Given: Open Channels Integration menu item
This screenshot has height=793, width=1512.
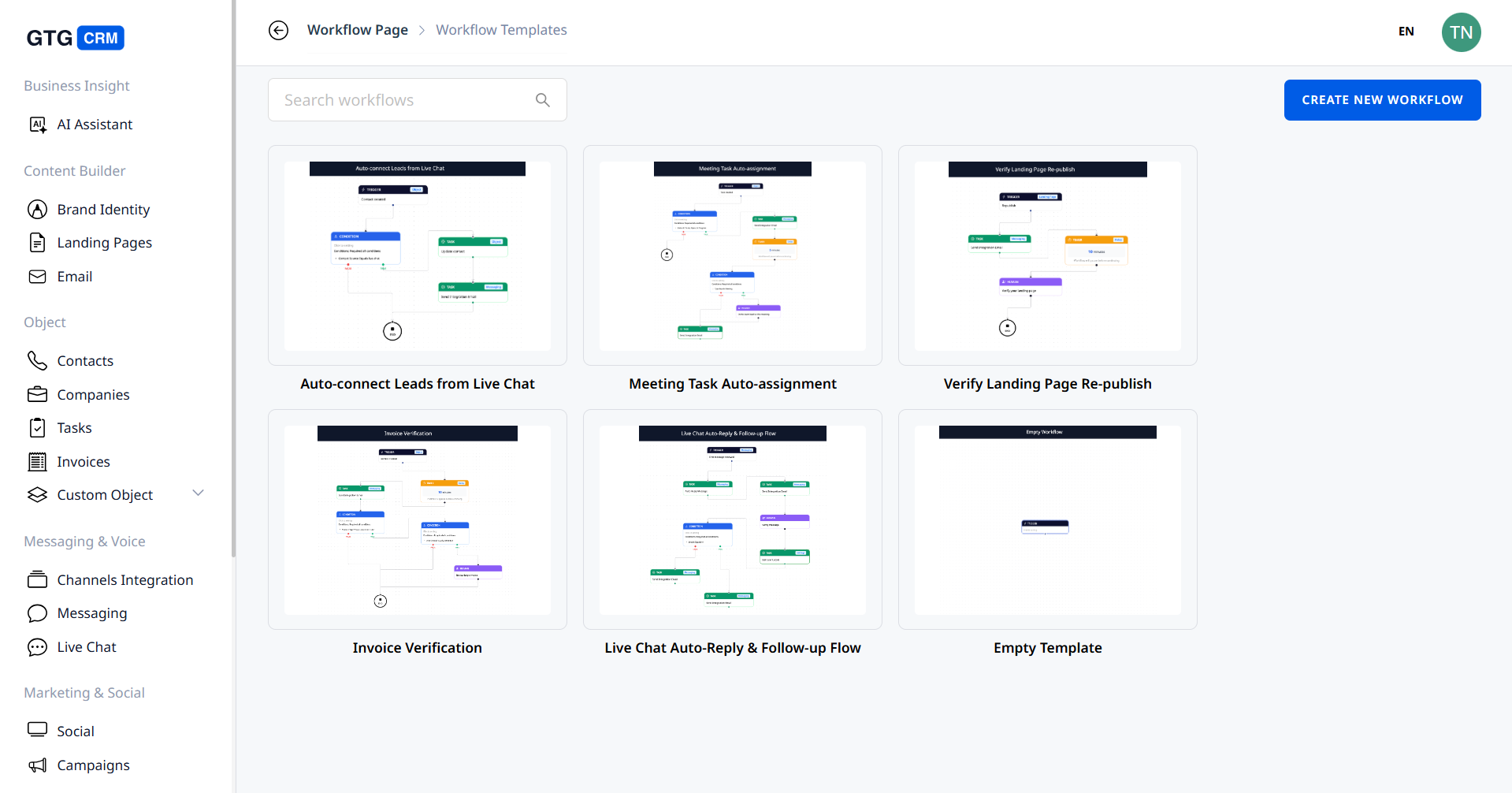Looking at the screenshot, I should 124,580.
